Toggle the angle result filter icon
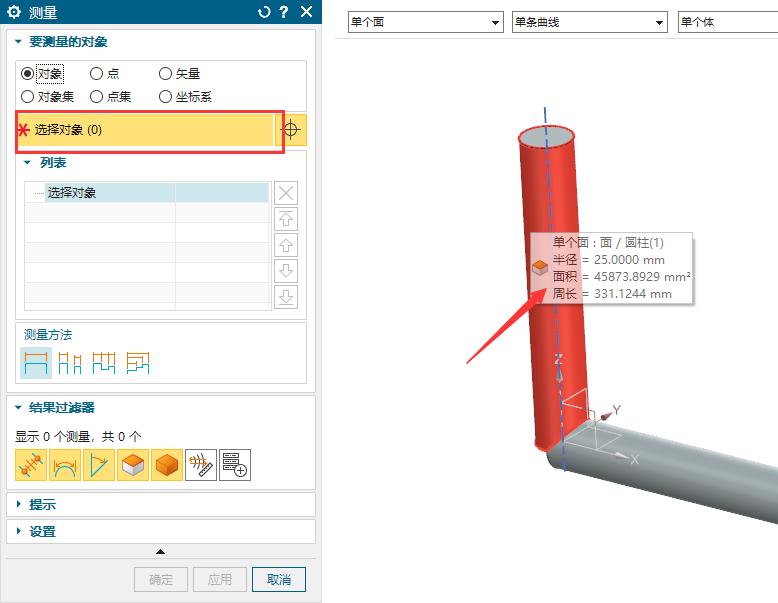 tap(100, 466)
